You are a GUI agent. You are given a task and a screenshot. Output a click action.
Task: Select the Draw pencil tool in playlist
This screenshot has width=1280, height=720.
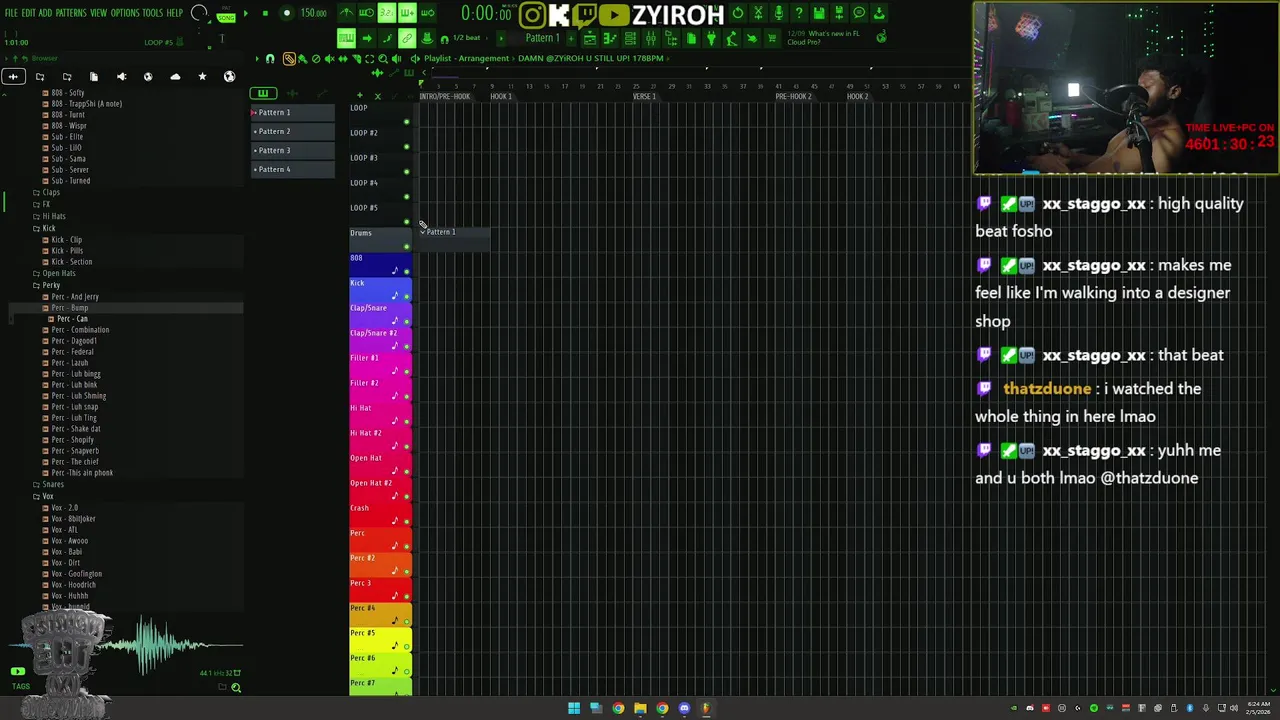[x=289, y=58]
